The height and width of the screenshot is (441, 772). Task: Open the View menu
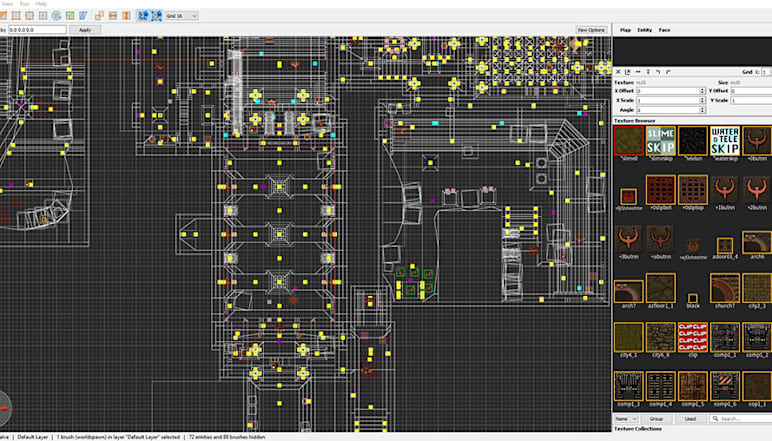[x=7, y=3]
